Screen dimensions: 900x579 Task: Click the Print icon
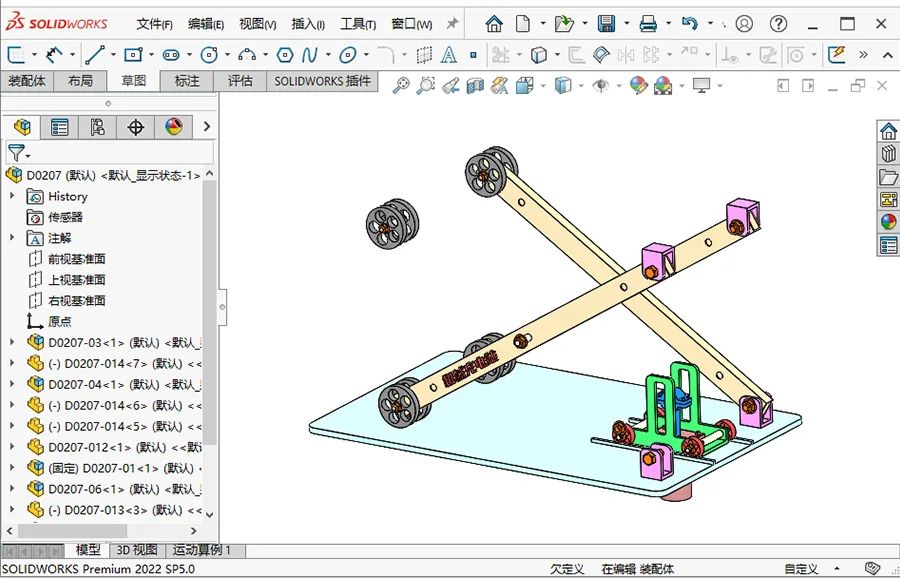648,24
